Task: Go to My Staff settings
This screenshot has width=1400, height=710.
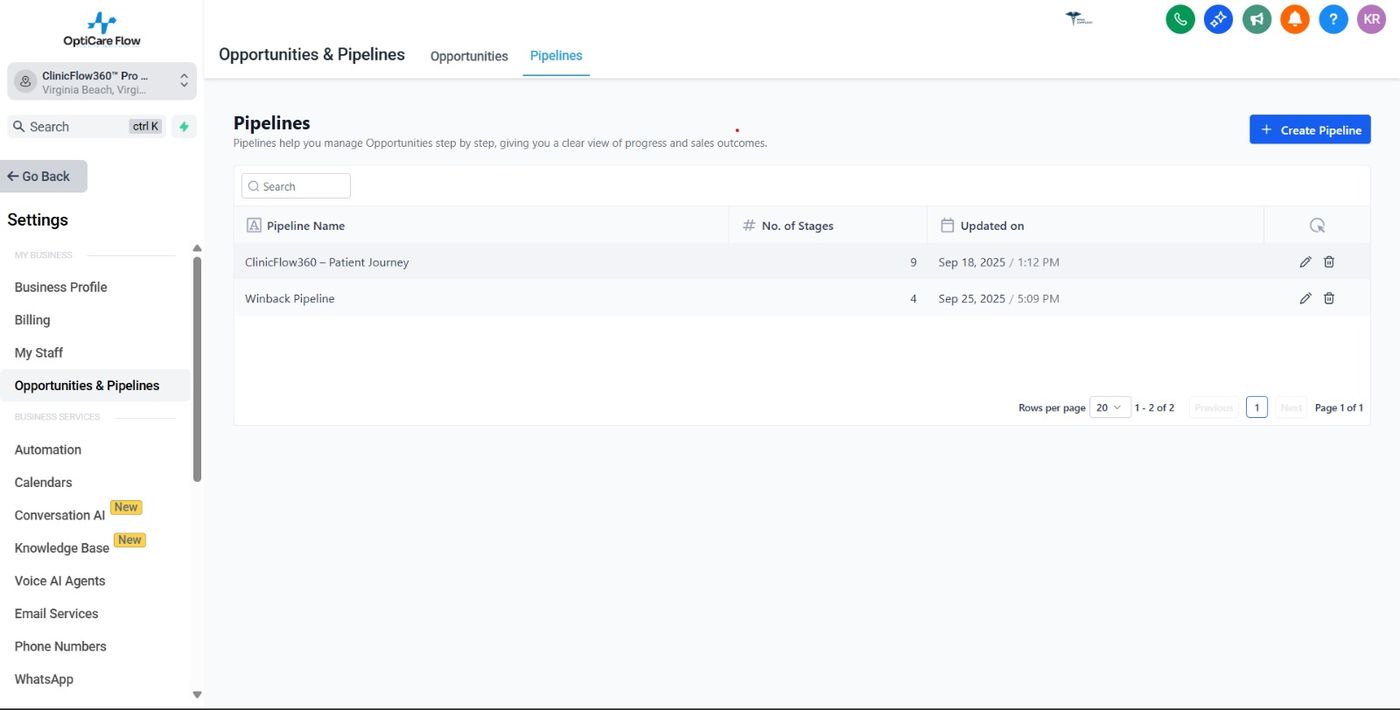Action: coord(39,353)
